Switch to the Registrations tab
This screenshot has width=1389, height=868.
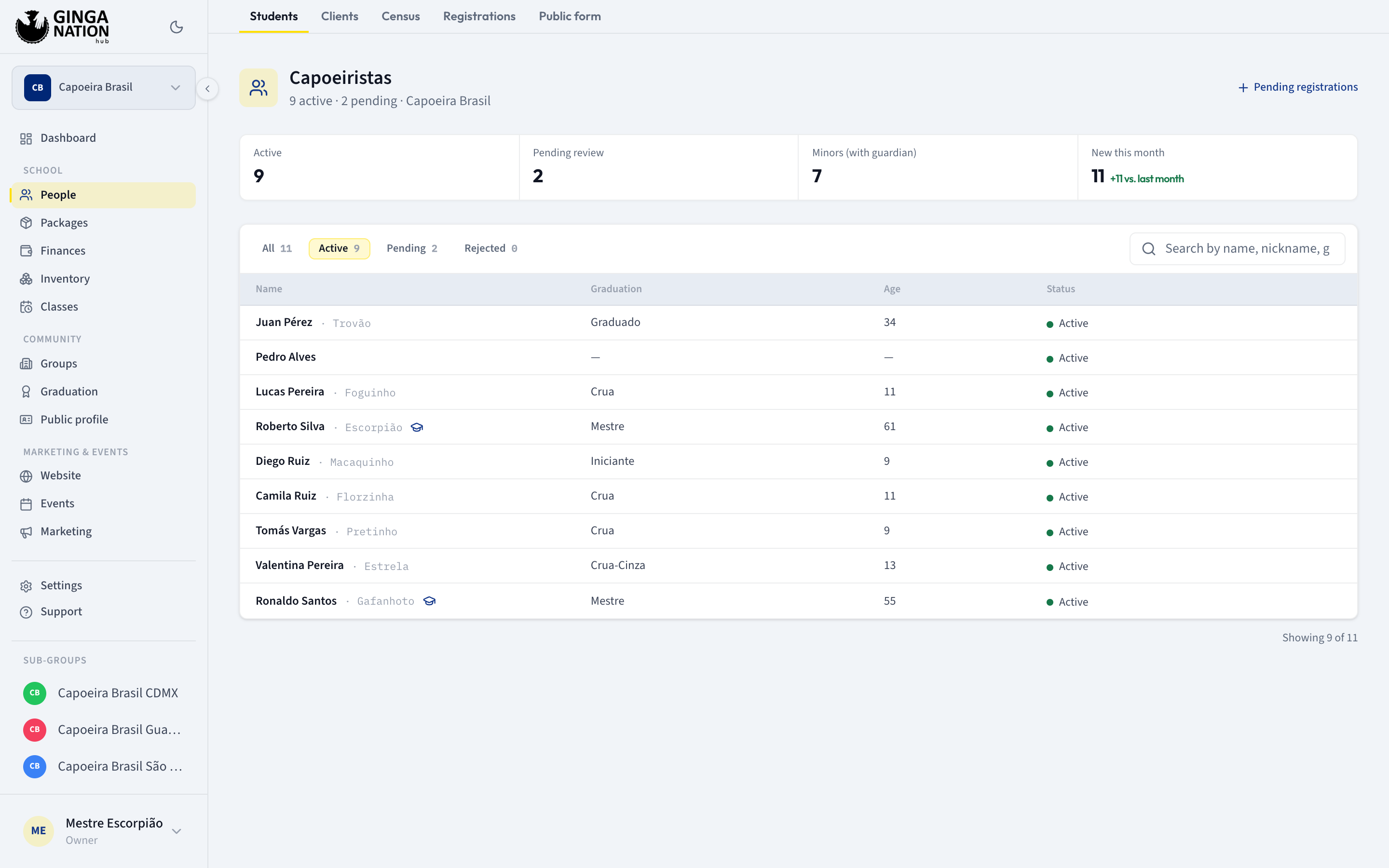point(479,16)
